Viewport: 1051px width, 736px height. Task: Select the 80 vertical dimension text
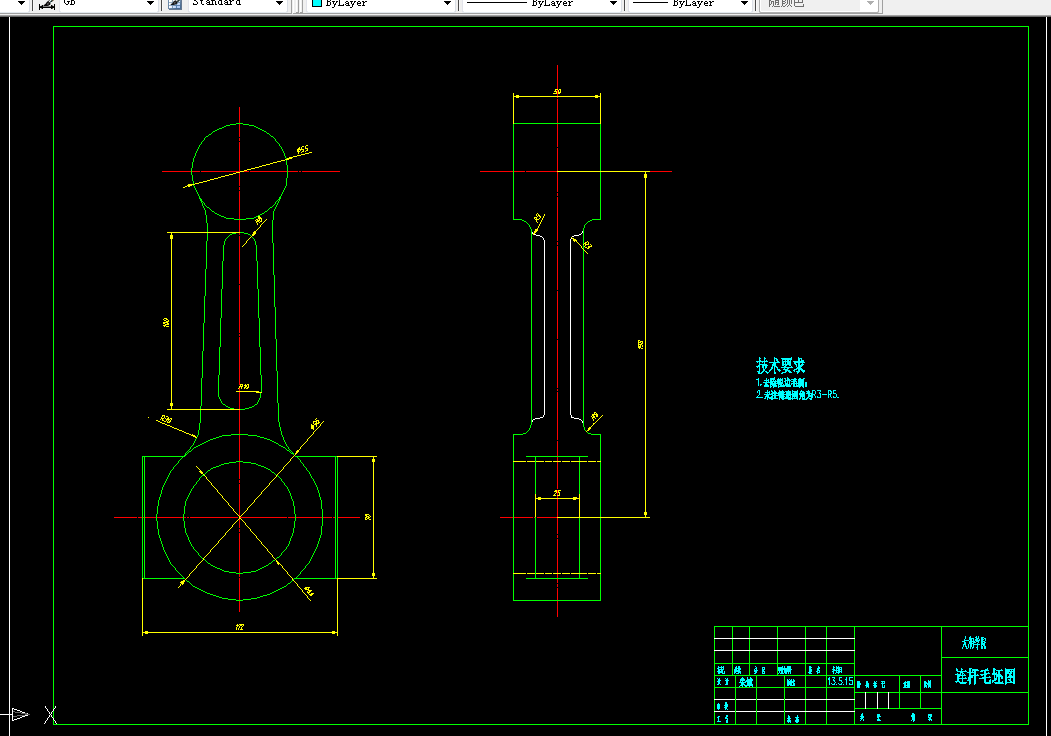pyautogui.click(x=368, y=517)
